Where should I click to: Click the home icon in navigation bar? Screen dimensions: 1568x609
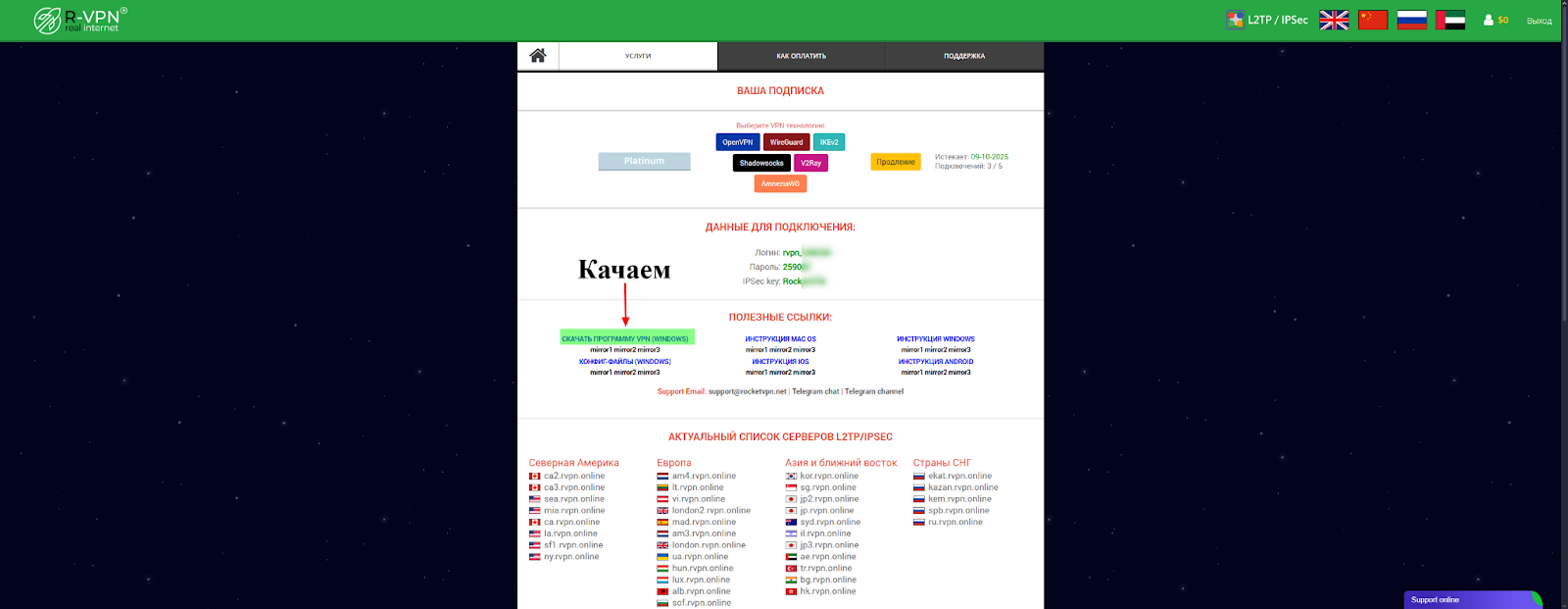point(537,56)
